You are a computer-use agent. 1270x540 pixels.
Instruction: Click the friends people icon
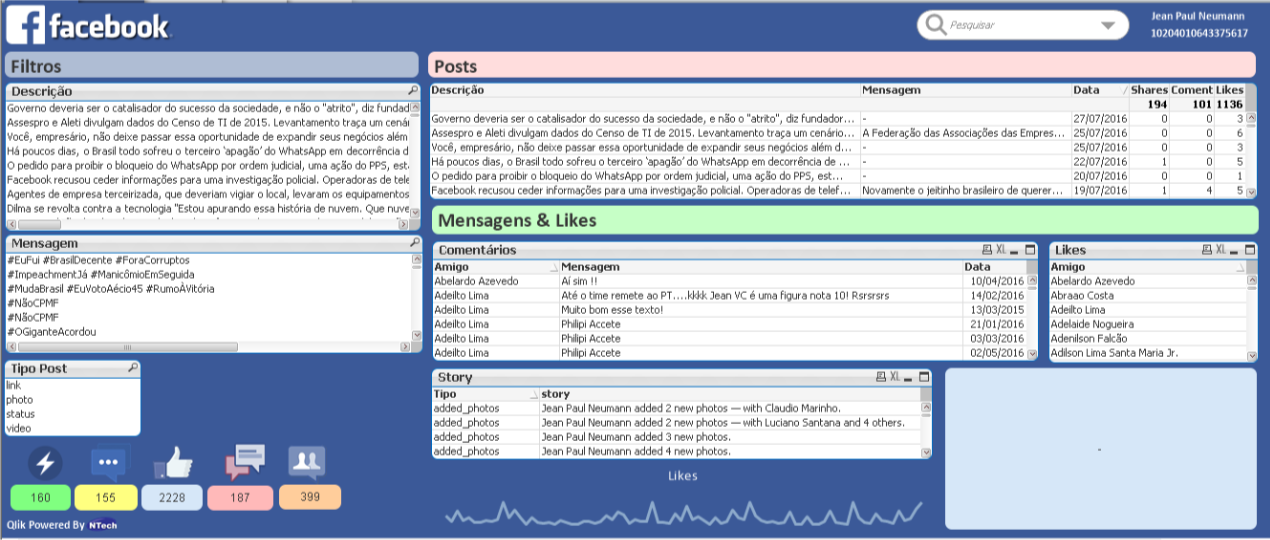click(307, 461)
